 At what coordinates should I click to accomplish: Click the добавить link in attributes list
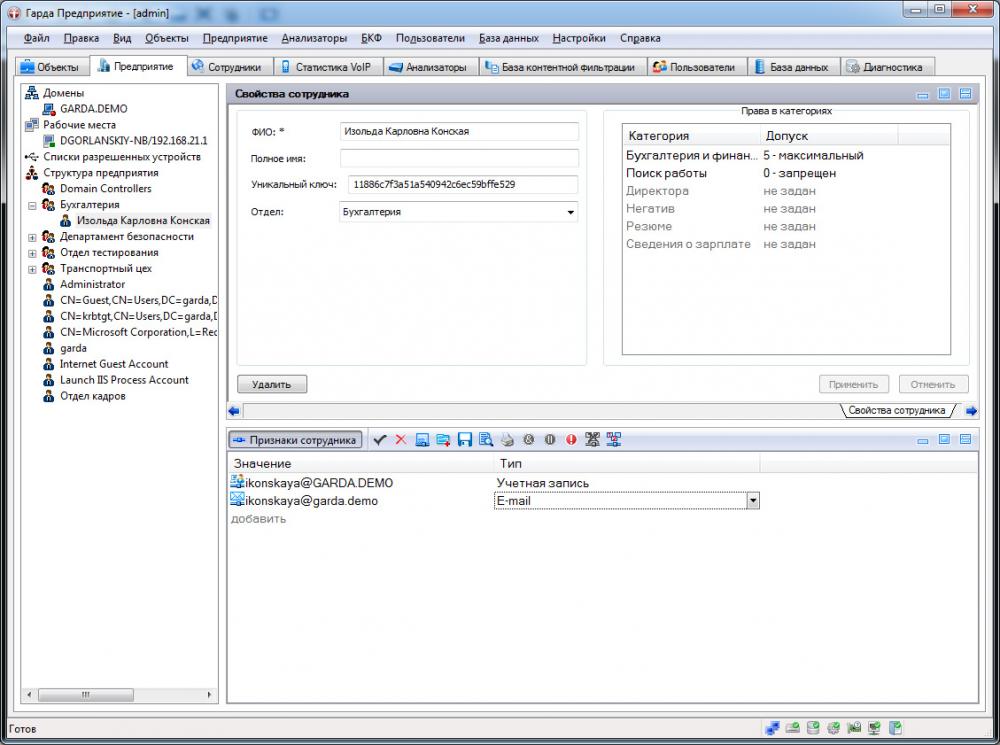pyautogui.click(x=259, y=518)
